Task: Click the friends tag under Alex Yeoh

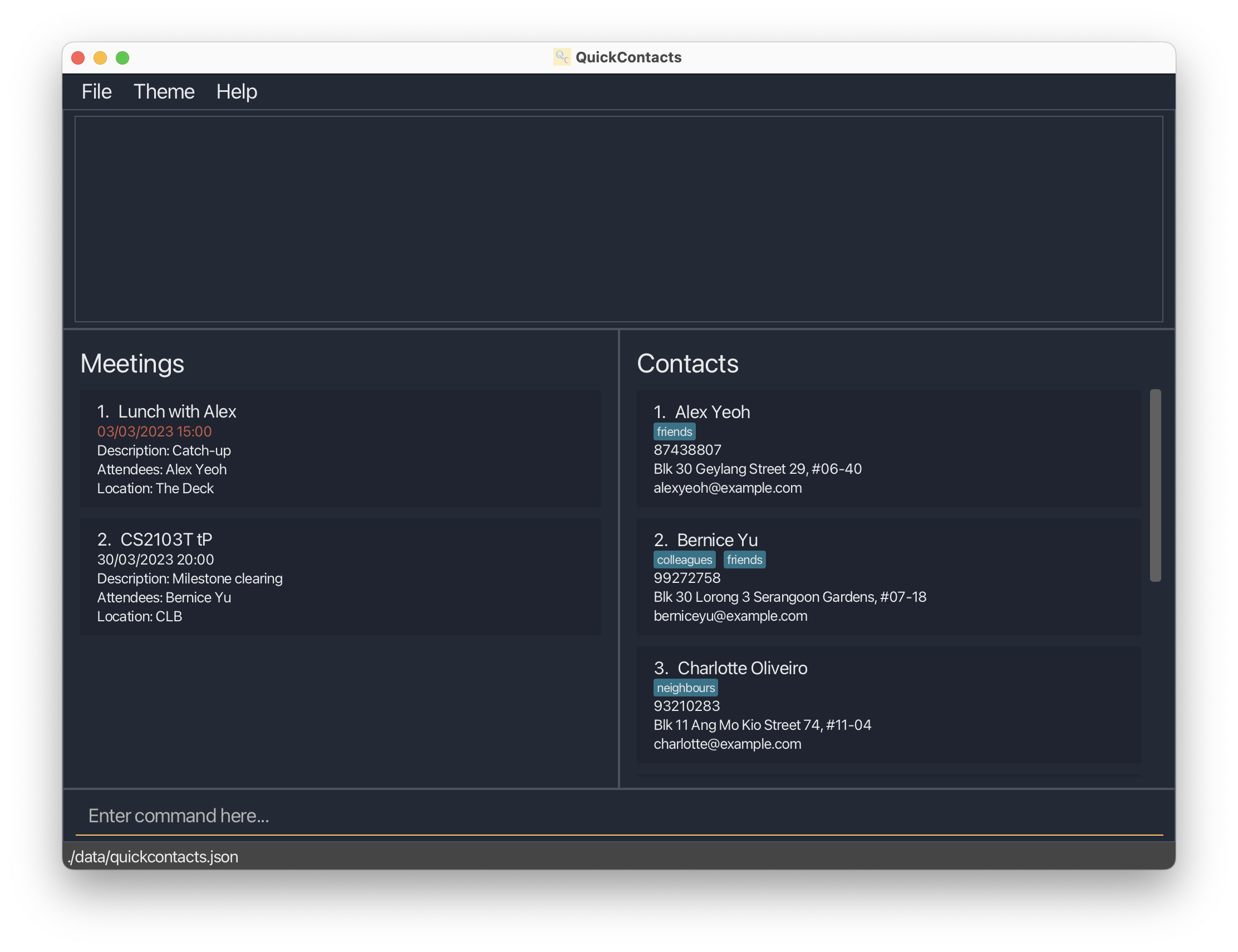Action: (674, 432)
